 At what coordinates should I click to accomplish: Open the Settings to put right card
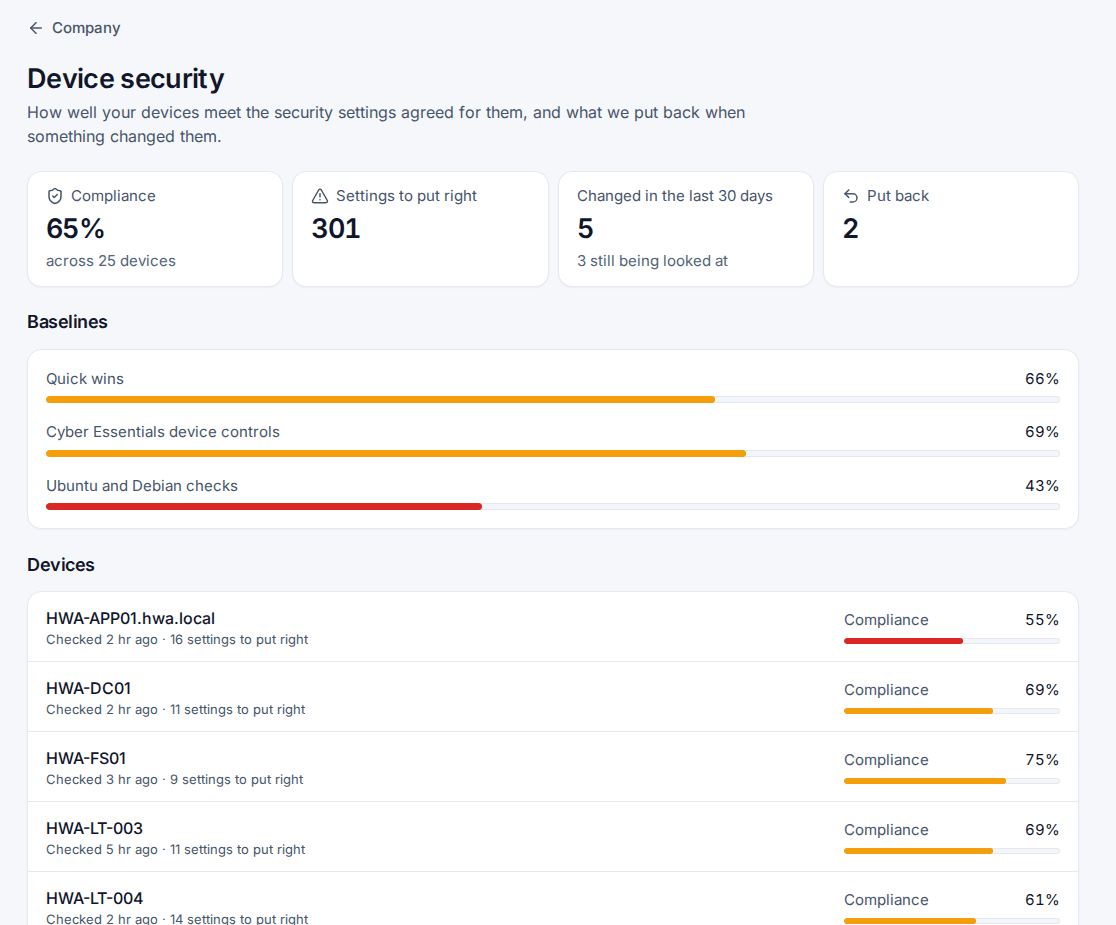pyautogui.click(x=421, y=229)
